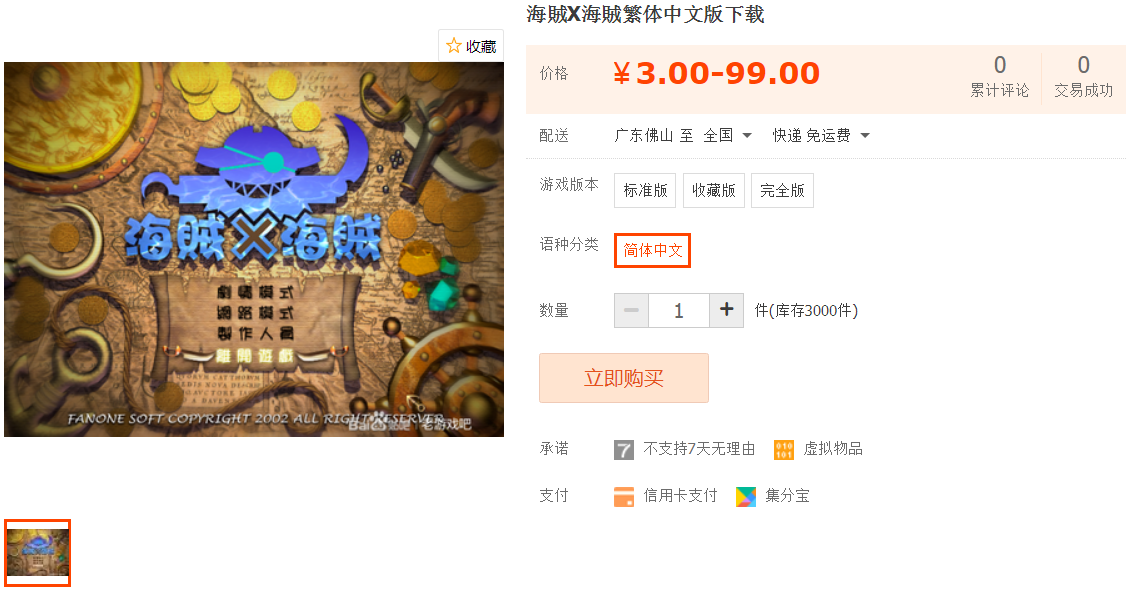Expand the 全国 delivery destination dropdown
Image resolution: width=1129 pixels, height=589 pixels.
pos(728,135)
